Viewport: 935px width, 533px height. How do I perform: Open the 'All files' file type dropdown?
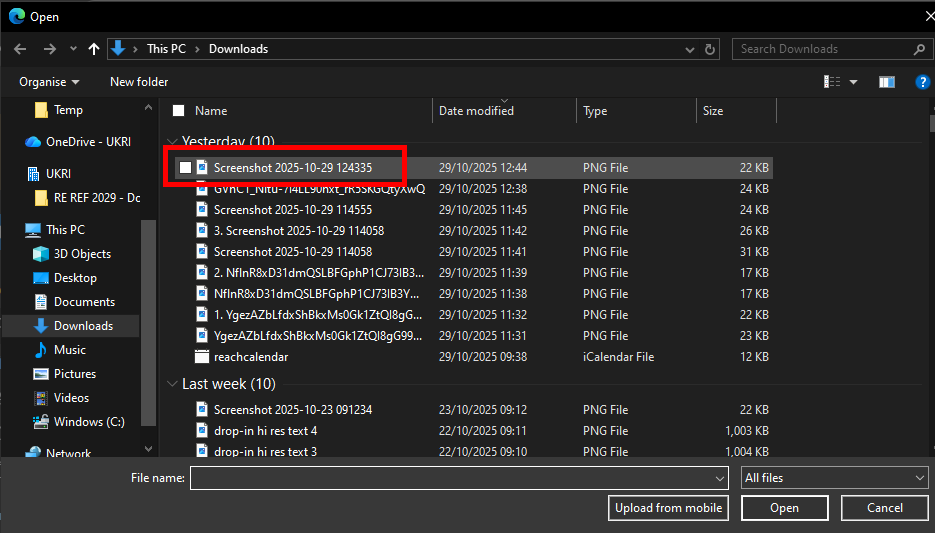coord(834,478)
